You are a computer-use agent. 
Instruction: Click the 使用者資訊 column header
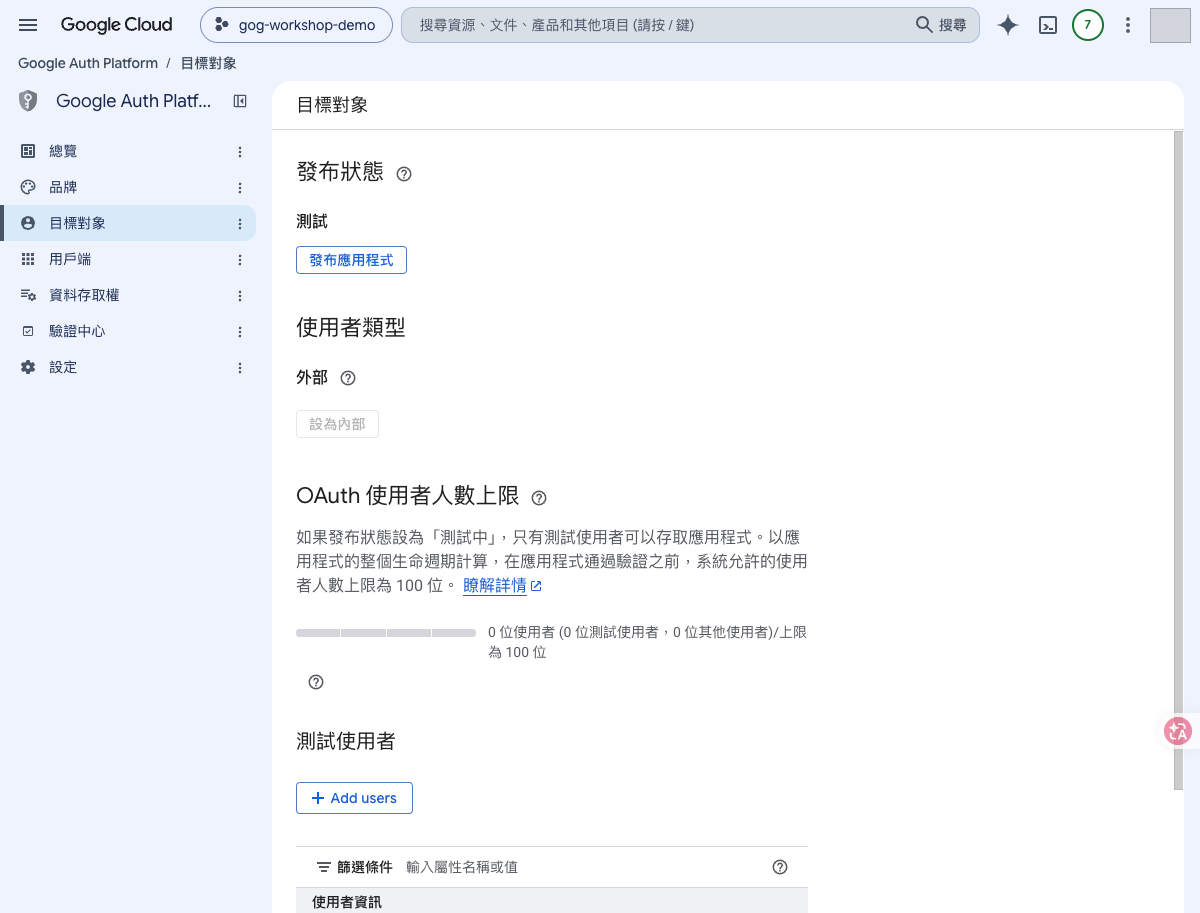pos(347,902)
